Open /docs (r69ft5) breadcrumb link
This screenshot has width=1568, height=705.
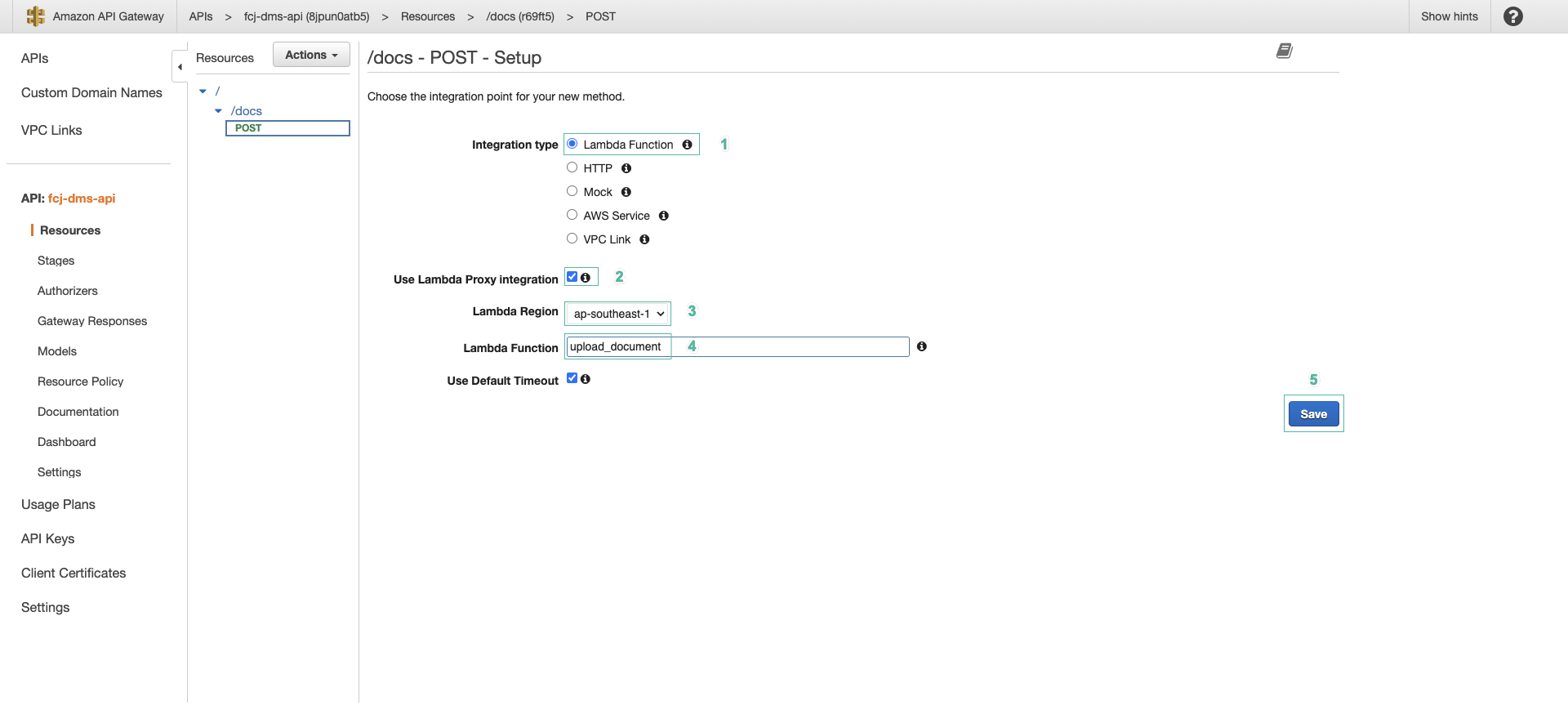[x=520, y=16]
